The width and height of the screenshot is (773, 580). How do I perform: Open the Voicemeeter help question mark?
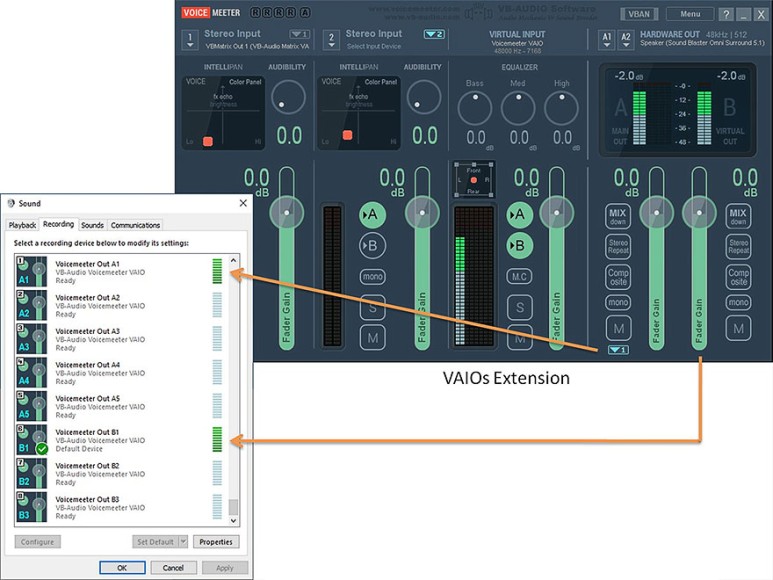click(x=726, y=14)
